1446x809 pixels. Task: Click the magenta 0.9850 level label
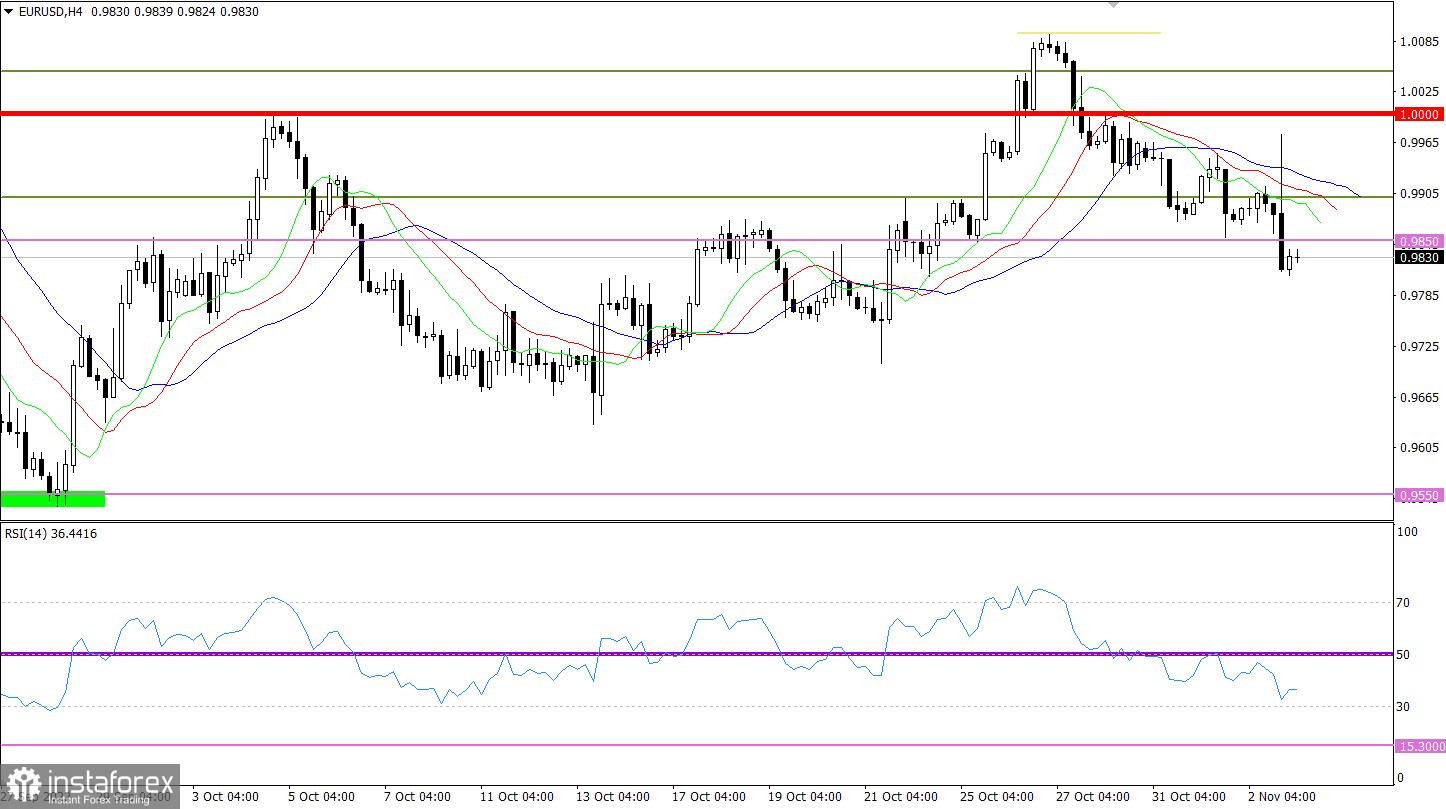tap(1419, 241)
